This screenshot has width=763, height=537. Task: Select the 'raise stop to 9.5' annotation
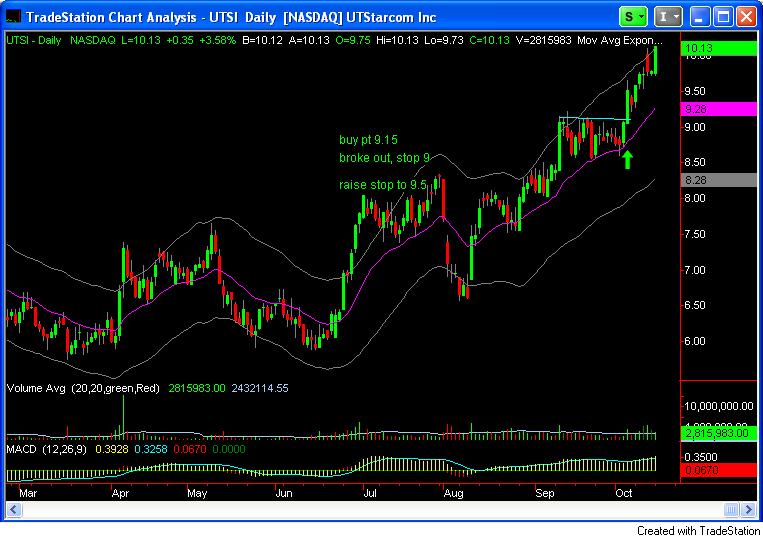pos(383,185)
